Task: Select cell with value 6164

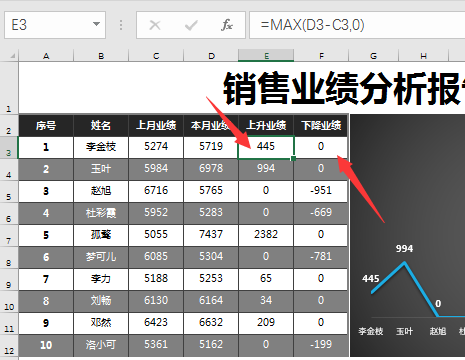Action: point(211,301)
